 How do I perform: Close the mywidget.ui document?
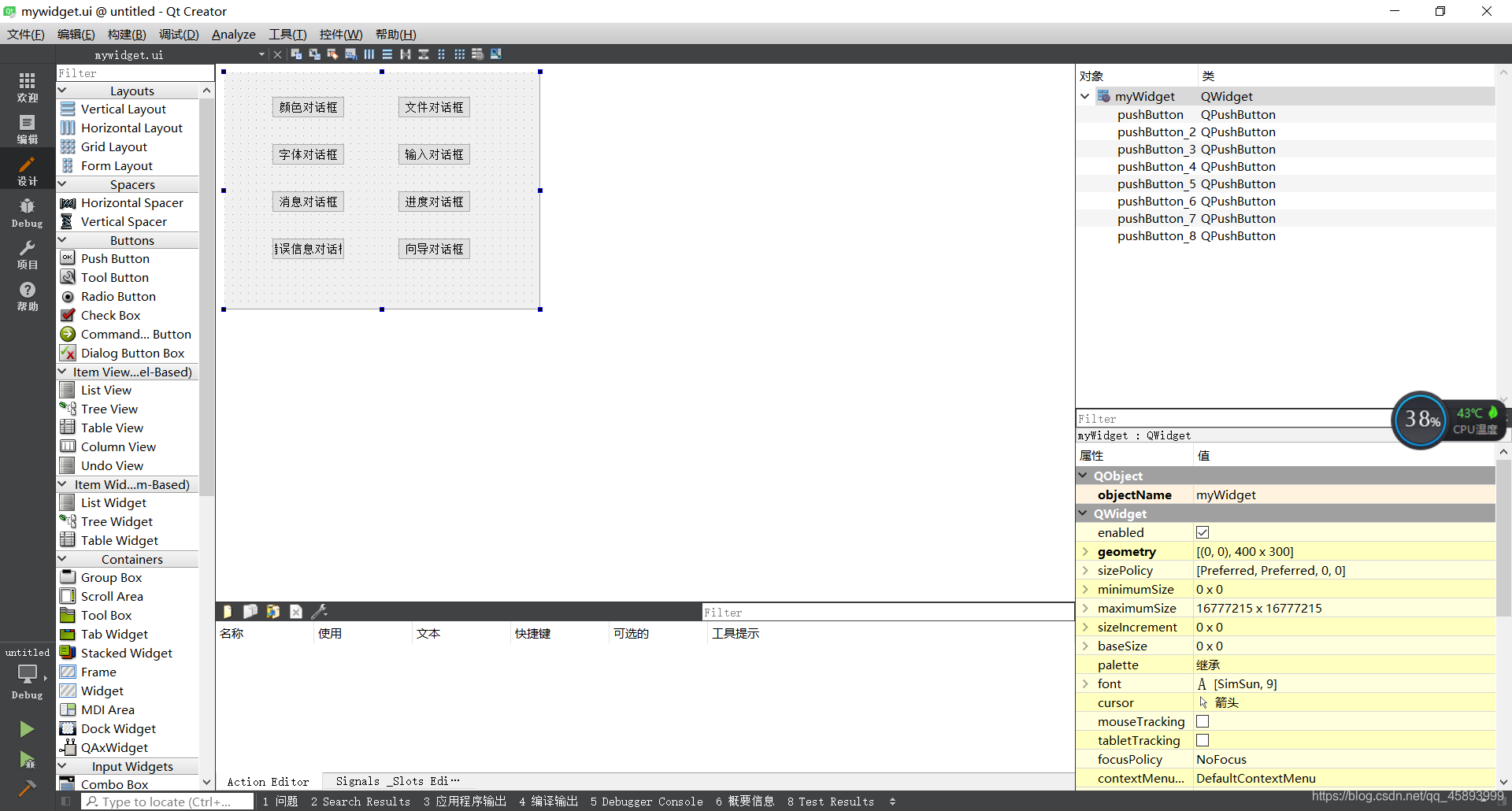[x=277, y=54]
